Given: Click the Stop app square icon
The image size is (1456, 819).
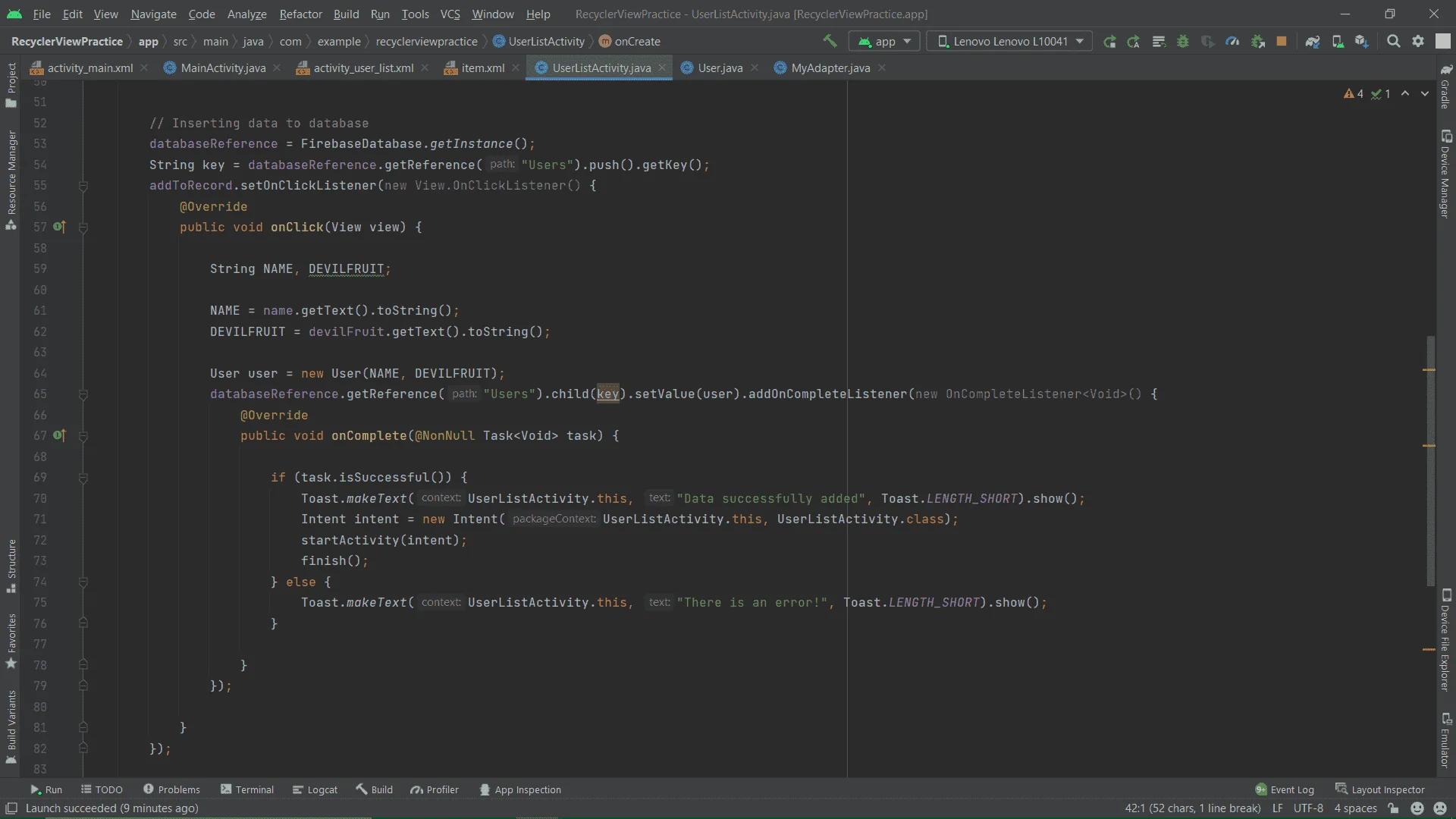Looking at the screenshot, I should 1282,41.
